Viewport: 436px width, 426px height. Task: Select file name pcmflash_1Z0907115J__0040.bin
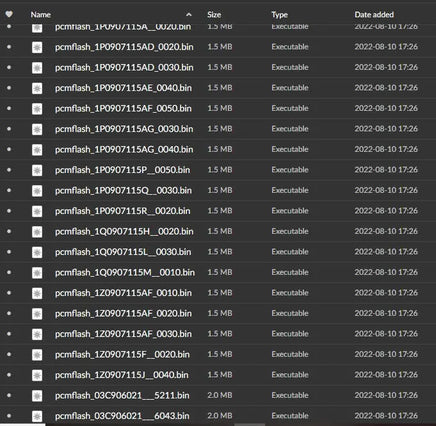tap(121, 375)
